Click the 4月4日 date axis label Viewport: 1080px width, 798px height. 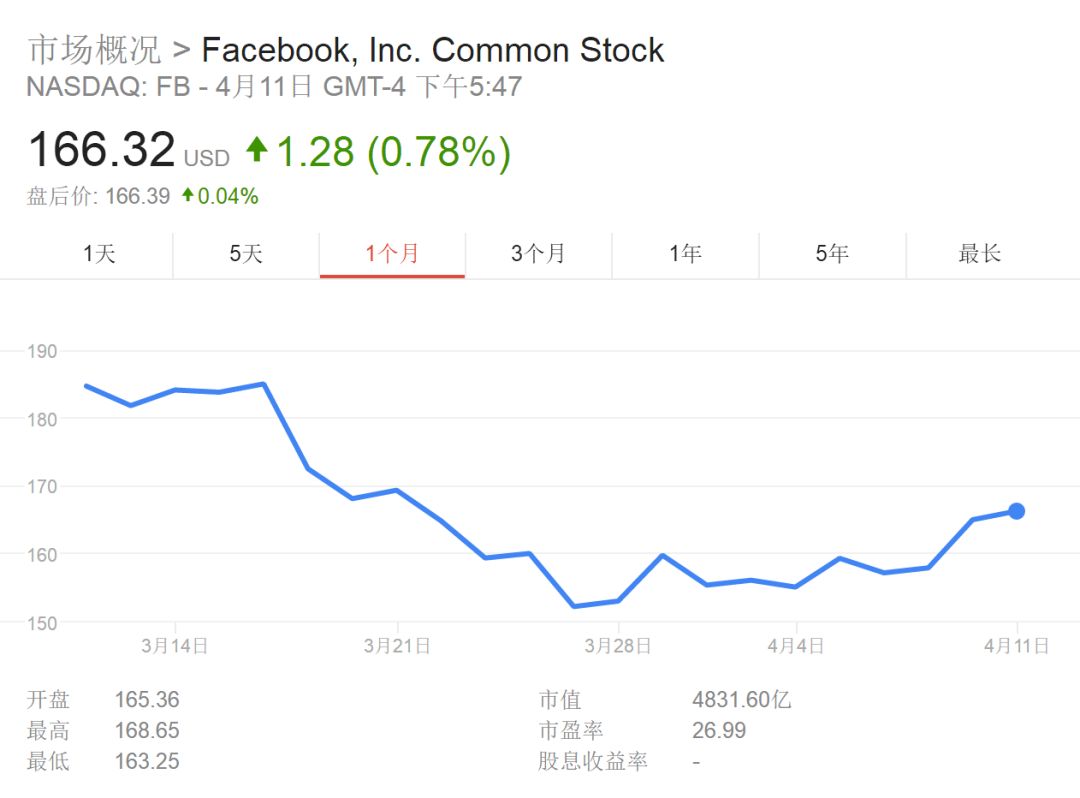click(796, 646)
